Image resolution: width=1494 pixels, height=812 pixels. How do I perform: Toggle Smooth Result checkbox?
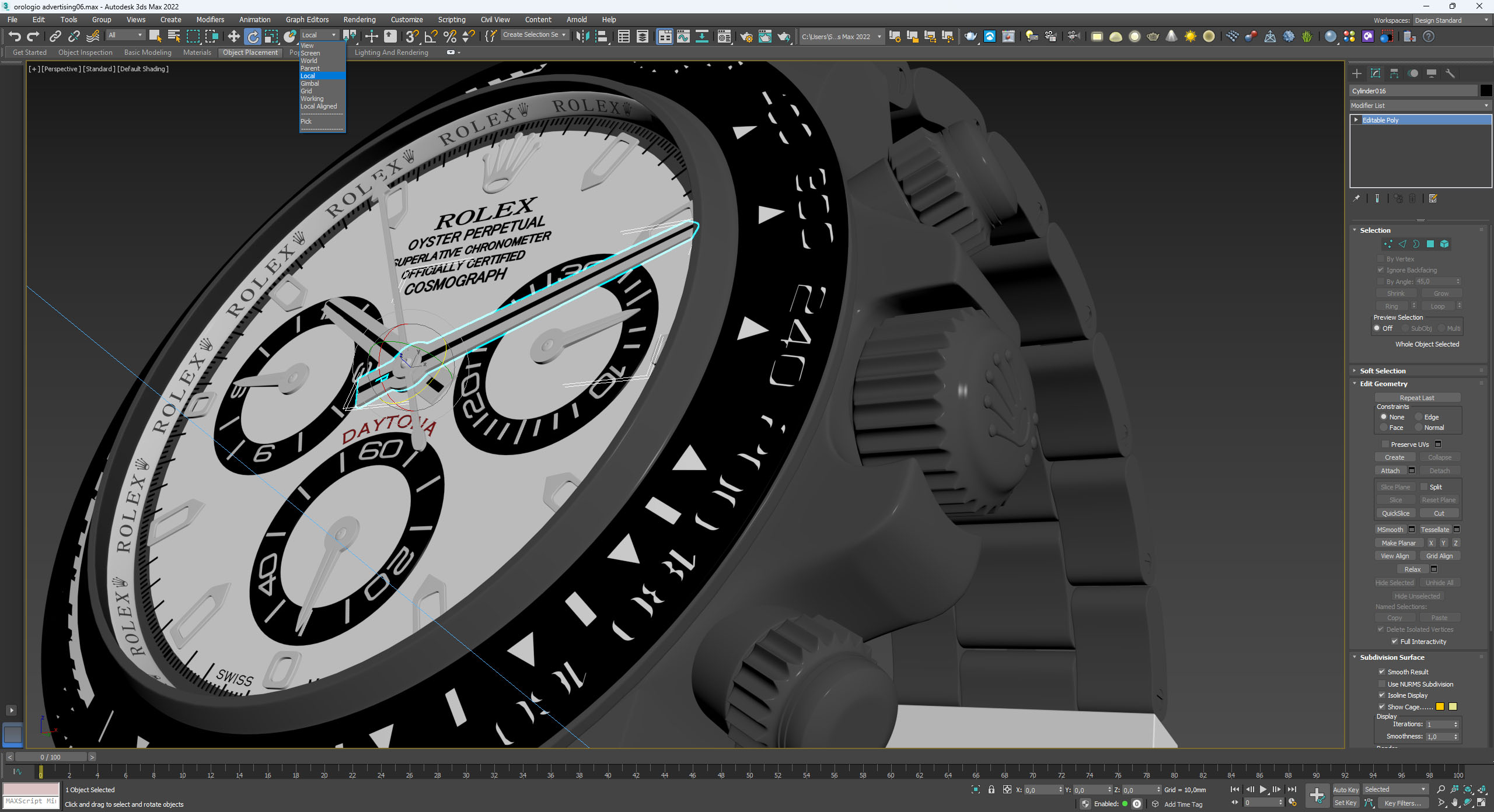pyautogui.click(x=1382, y=672)
